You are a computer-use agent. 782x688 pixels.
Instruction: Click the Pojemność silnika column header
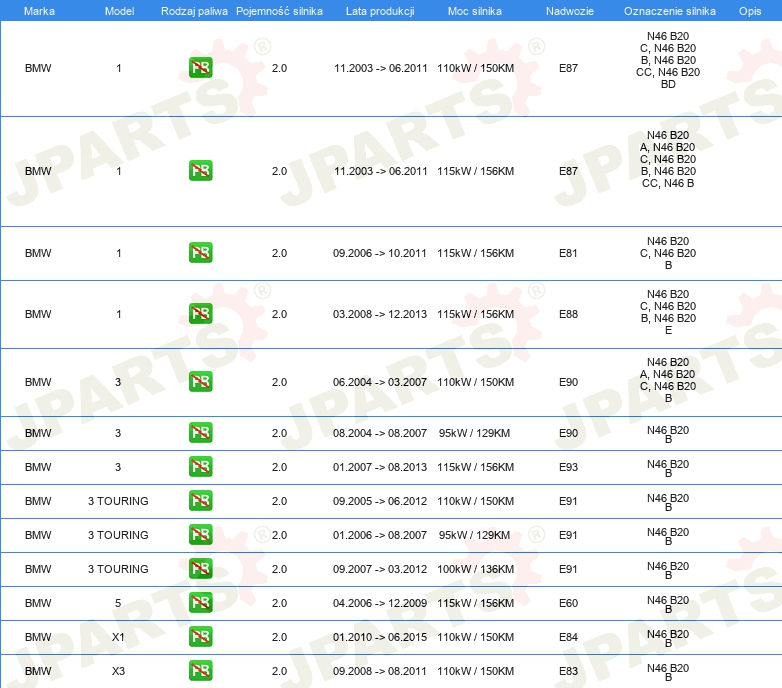click(279, 11)
